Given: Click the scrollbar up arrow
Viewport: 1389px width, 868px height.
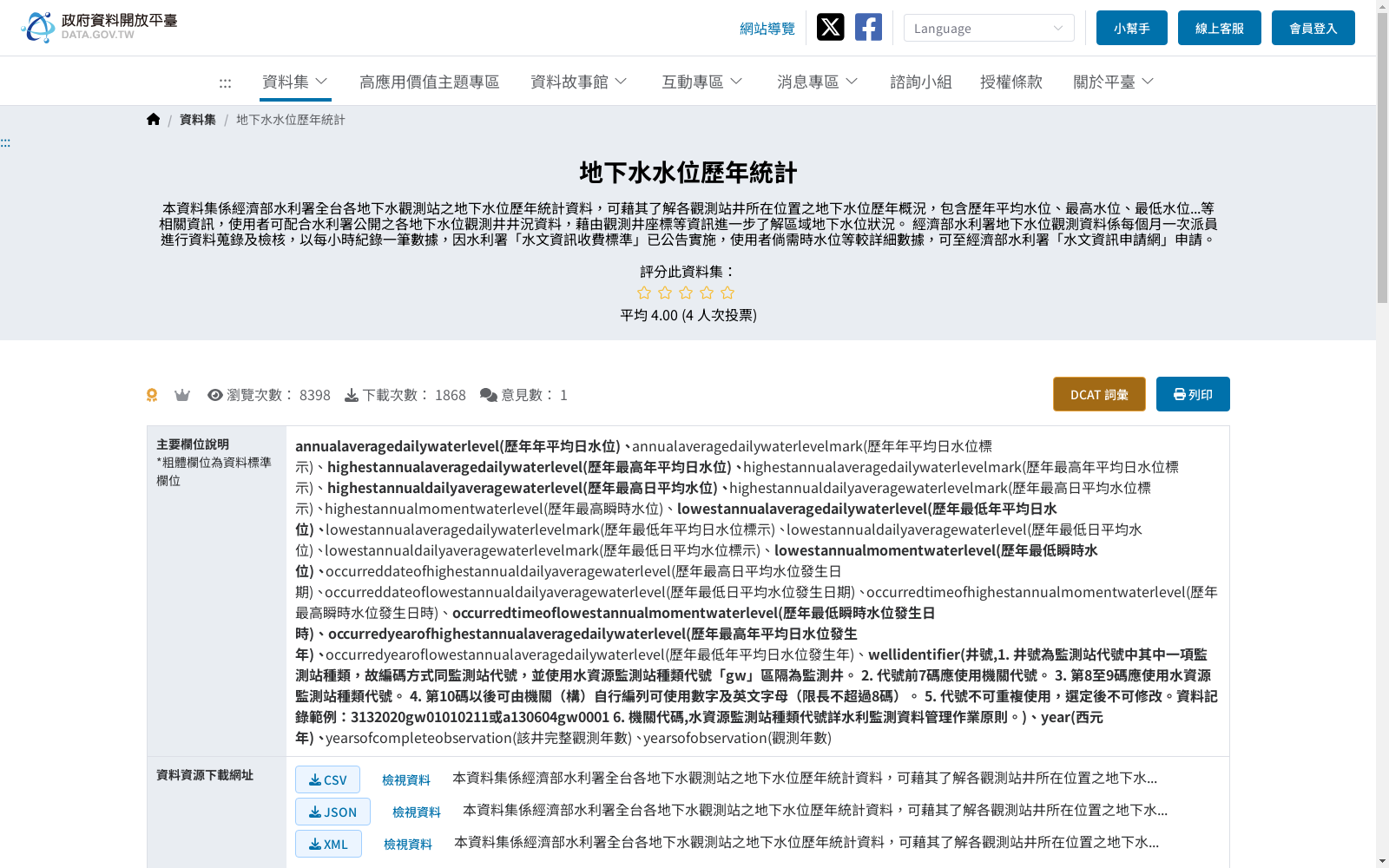Looking at the screenshot, I should [x=1382, y=6].
